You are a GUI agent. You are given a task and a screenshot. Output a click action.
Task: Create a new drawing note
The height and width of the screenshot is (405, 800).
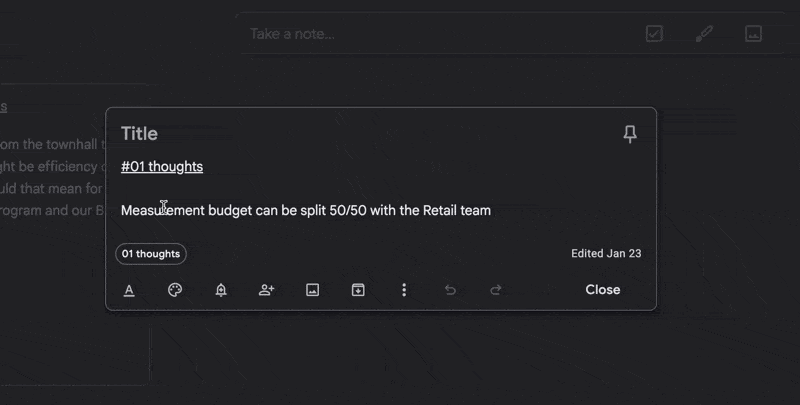coord(704,34)
